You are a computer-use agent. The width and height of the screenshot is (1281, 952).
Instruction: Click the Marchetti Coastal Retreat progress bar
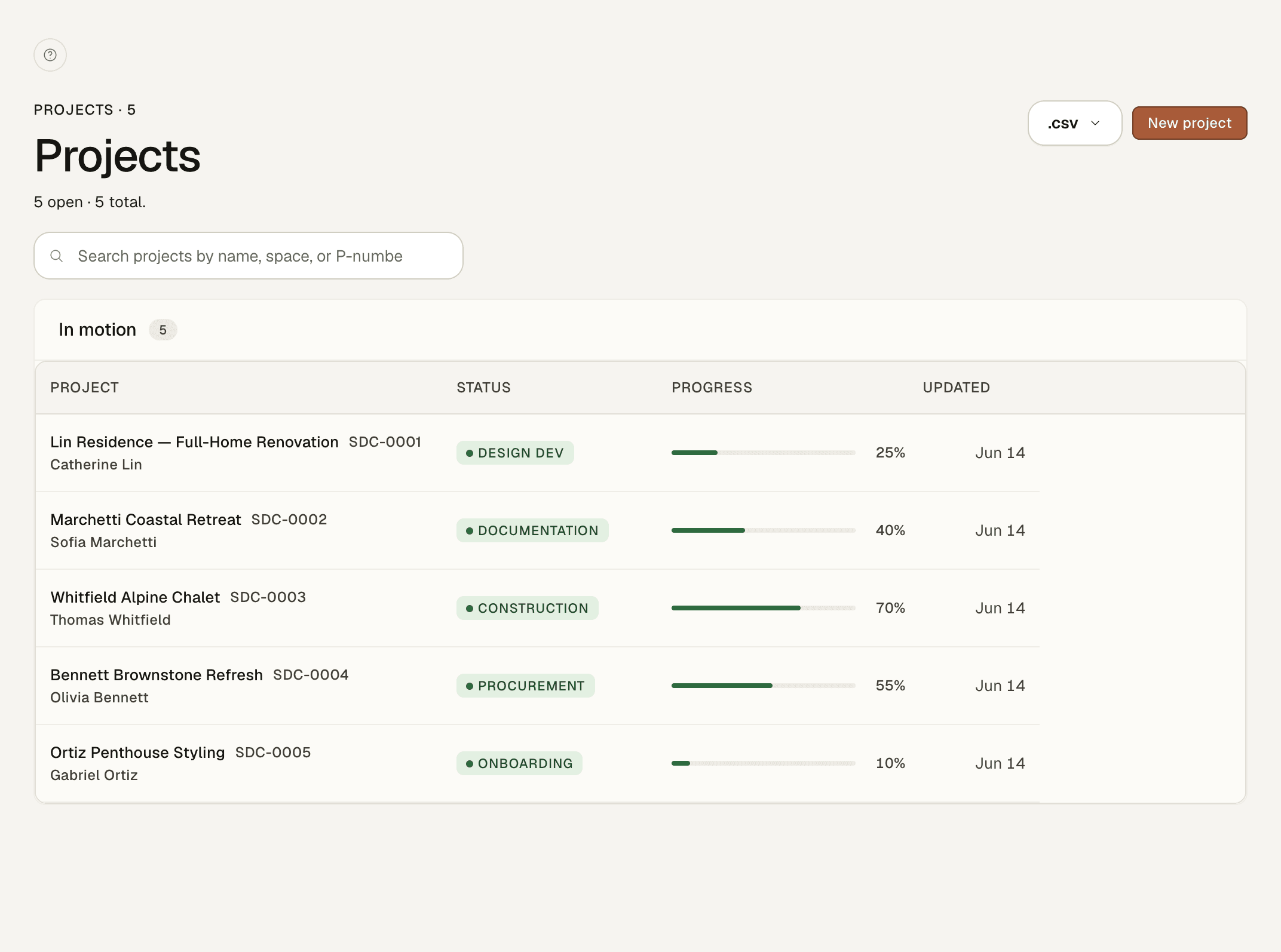764,530
